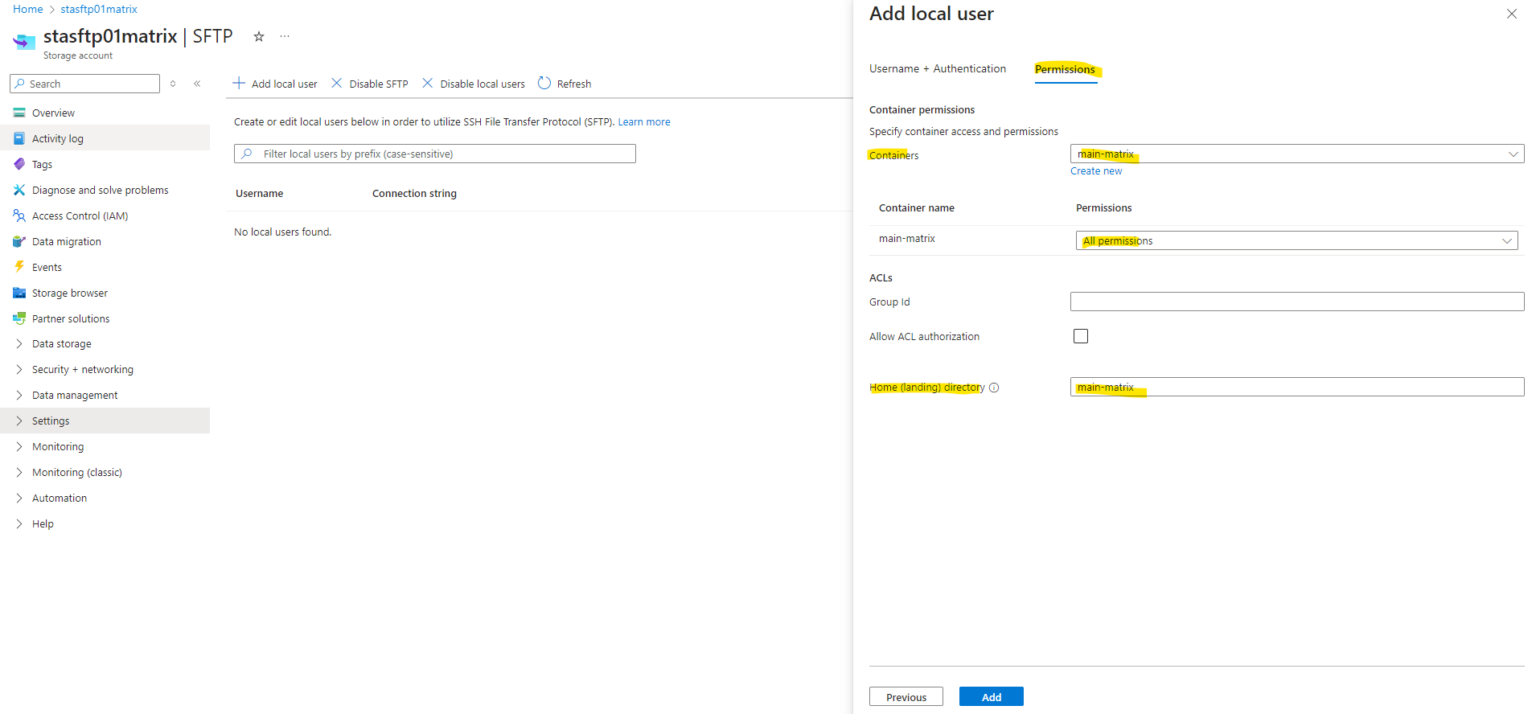Click the Add button to create user
The width and height of the screenshot is (1536, 714).
pyautogui.click(x=990, y=696)
